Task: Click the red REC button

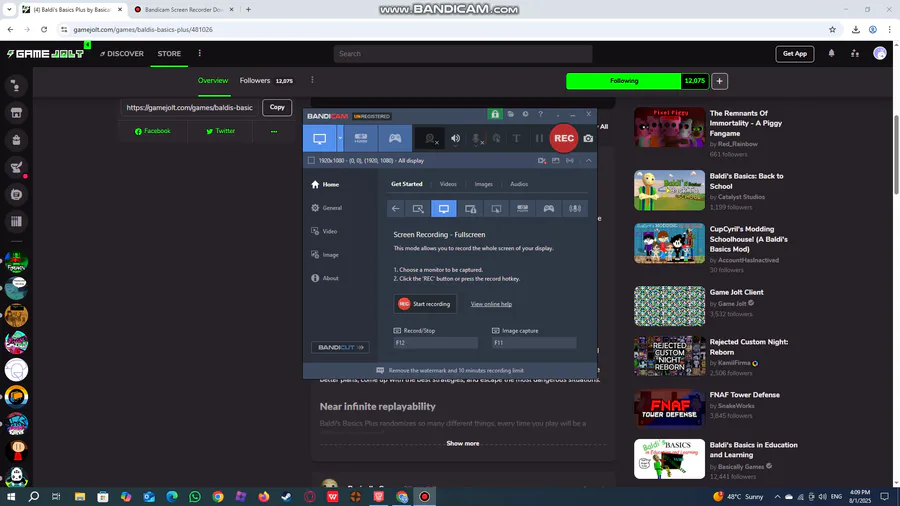Action: [564, 138]
